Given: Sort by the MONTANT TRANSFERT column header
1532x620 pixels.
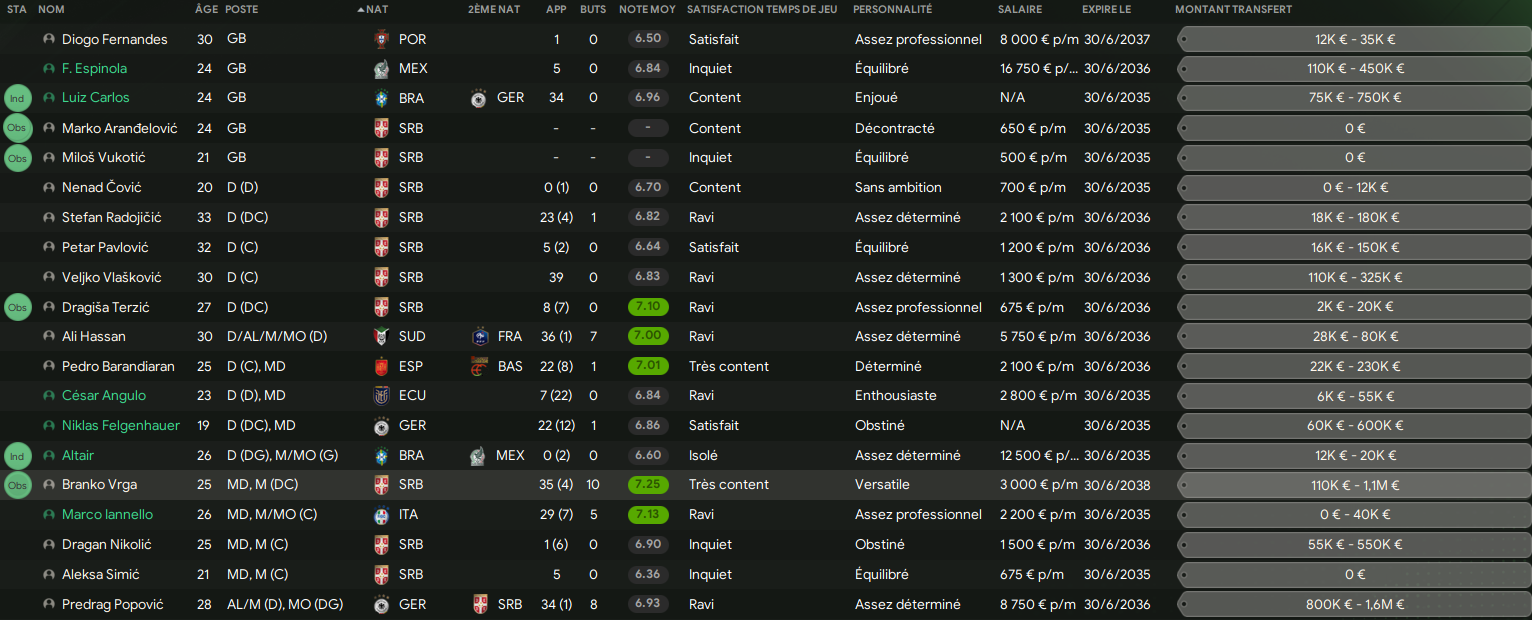Looking at the screenshot, I should point(1233,9).
